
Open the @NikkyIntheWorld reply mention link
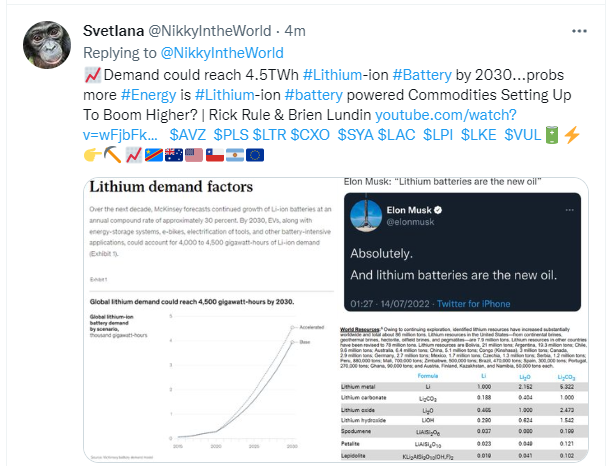222,53
